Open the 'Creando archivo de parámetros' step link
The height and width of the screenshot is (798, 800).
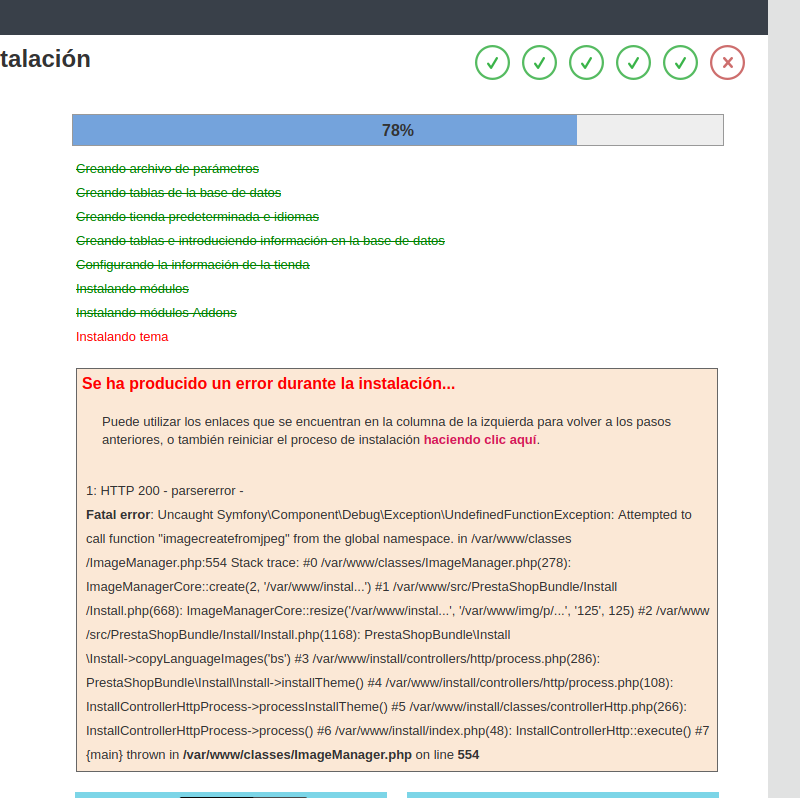pos(166,168)
